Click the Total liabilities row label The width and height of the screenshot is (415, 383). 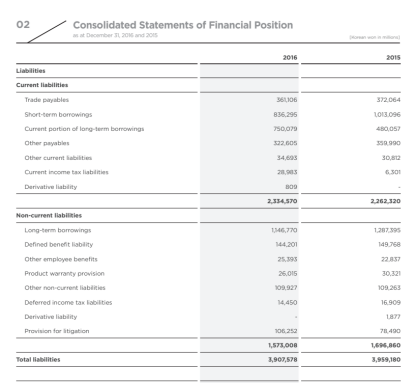(38, 360)
